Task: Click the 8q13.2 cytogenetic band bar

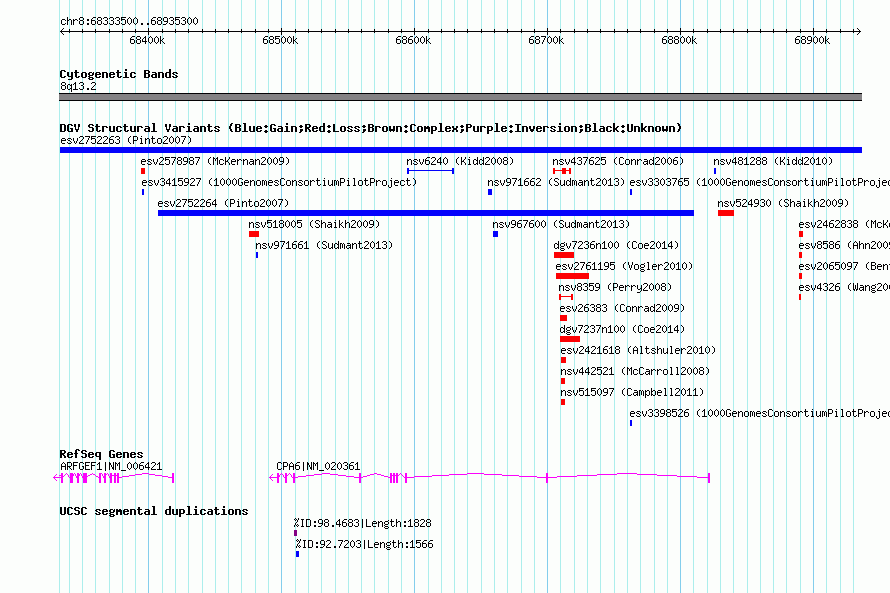Action: coord(460,97)
